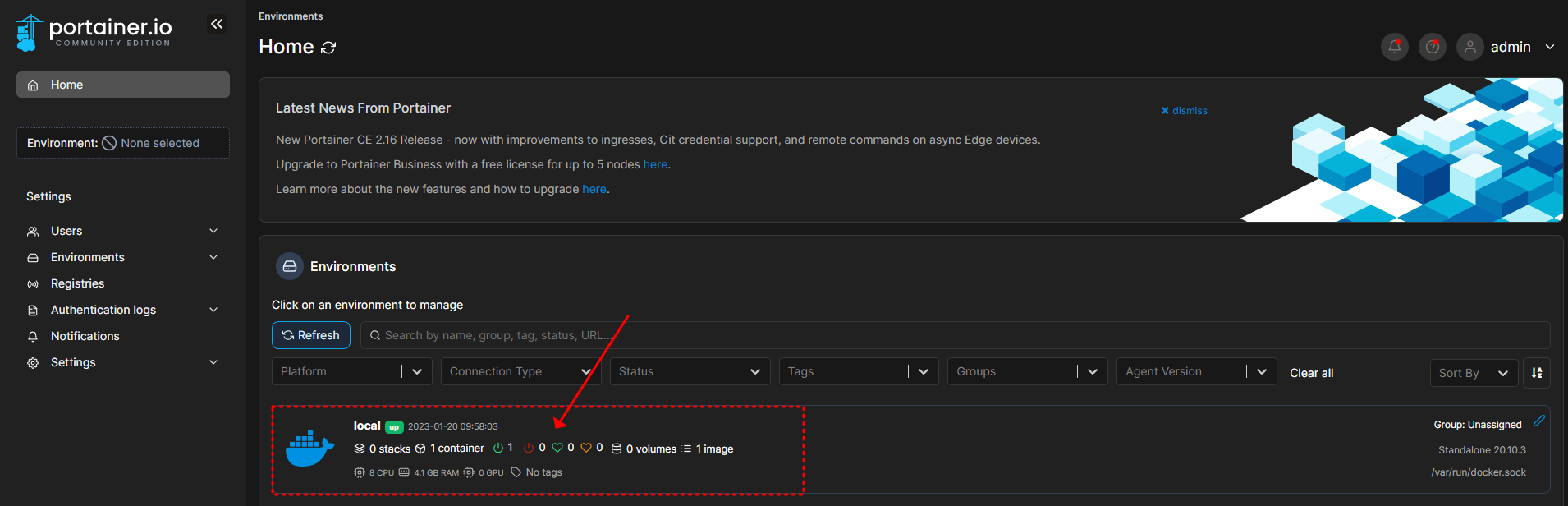The height and width of the screenshot is (506, 1568).
Task: Click the volumes database icon
Action: pyautogui.click(x=617, y=448)
